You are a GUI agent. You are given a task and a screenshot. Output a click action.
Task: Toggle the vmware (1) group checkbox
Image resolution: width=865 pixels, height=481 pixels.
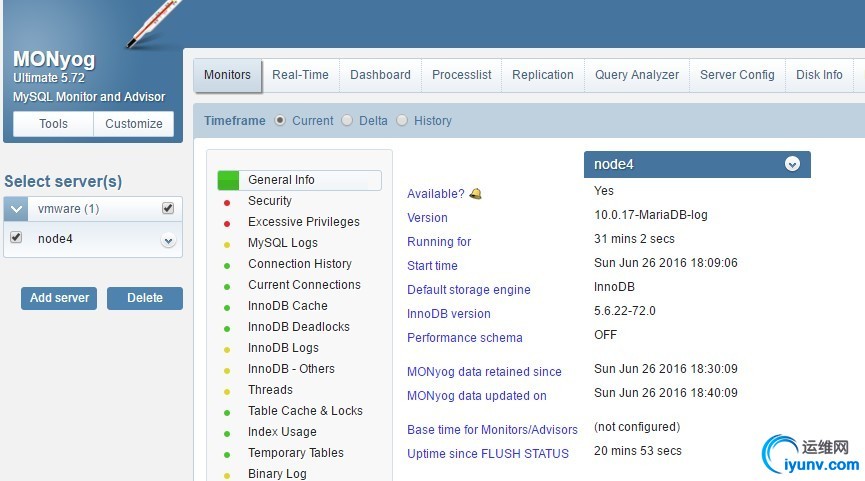(x=168, y=208)
